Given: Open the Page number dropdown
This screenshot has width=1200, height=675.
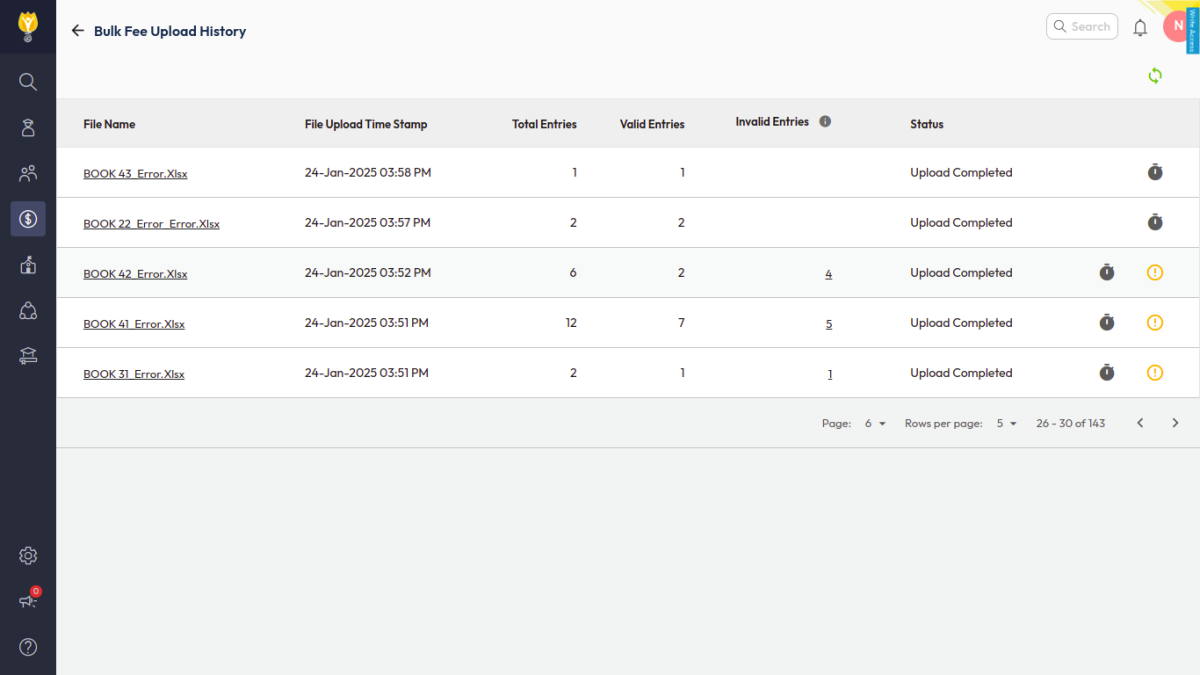Looking at the screenshot, I should tap(871, 423).
